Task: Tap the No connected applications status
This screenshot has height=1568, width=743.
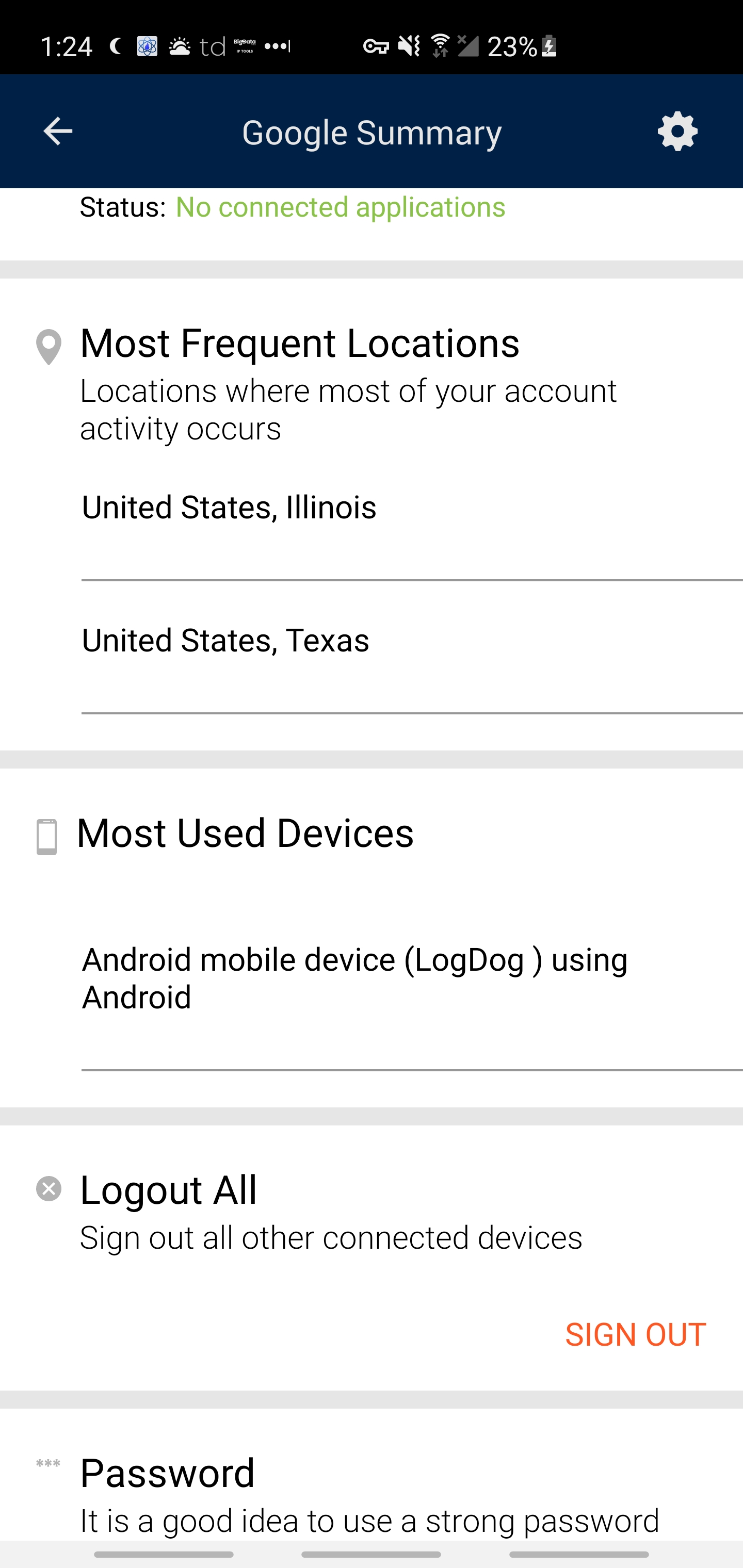Action: tap(341, 207)
